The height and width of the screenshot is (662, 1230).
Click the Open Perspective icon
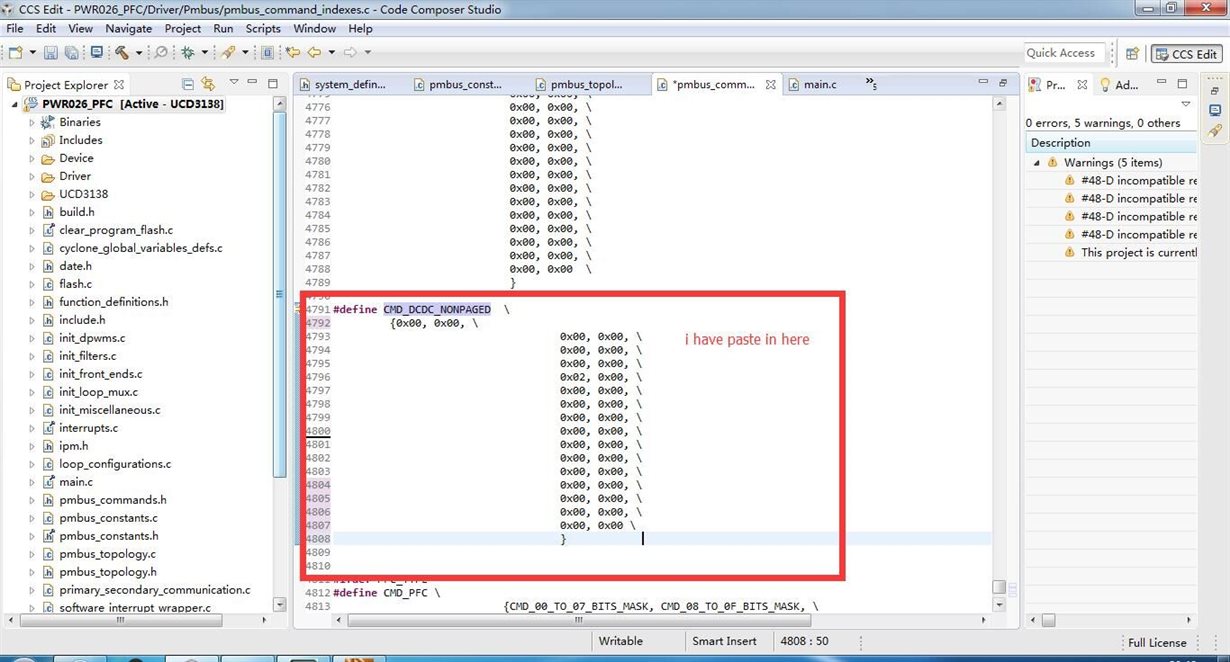pos(1133,54)
